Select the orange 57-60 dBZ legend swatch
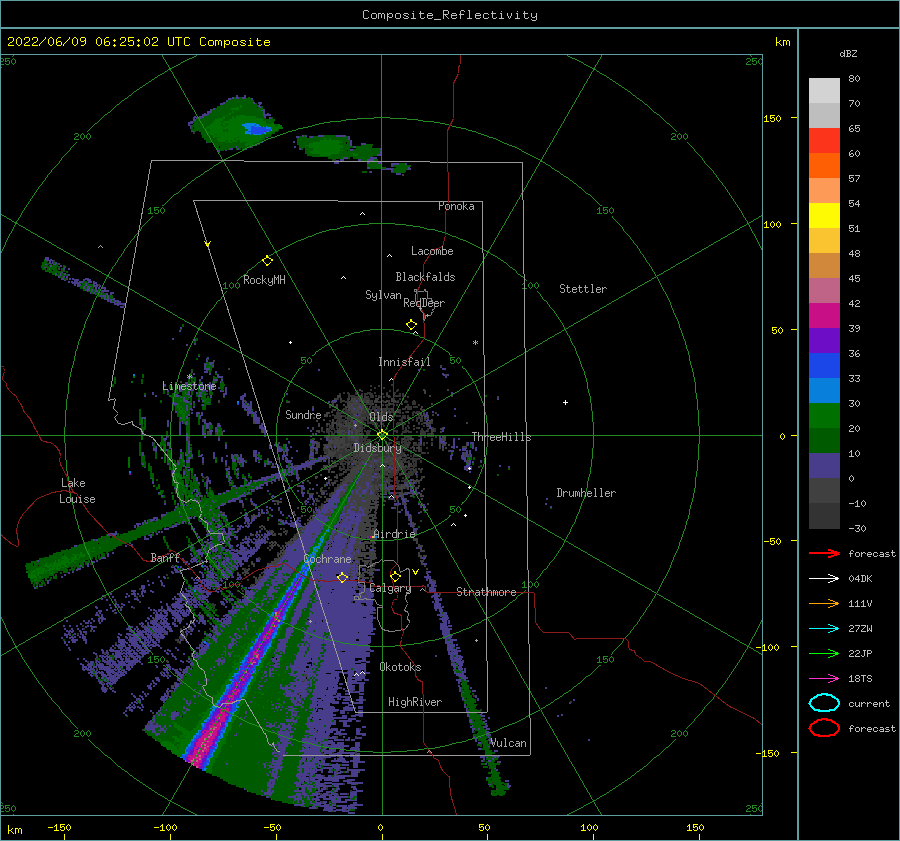This screenshot has width=900, height=841. (824, 166)
